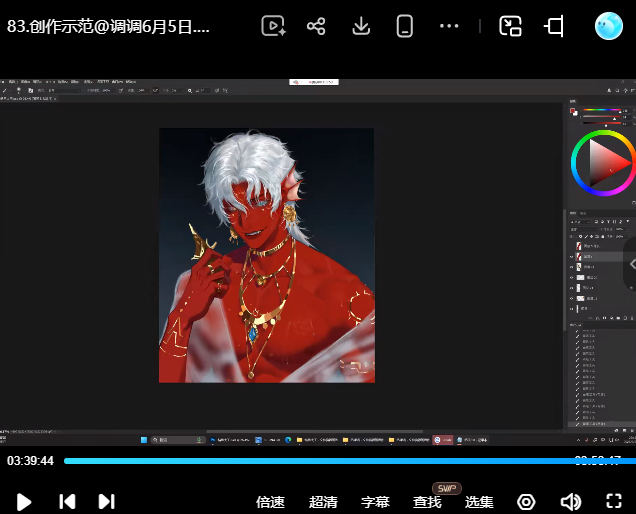This screenshot has width=636, height=514.
Task: Change the 超清 video quality
Action: point(323,502)
